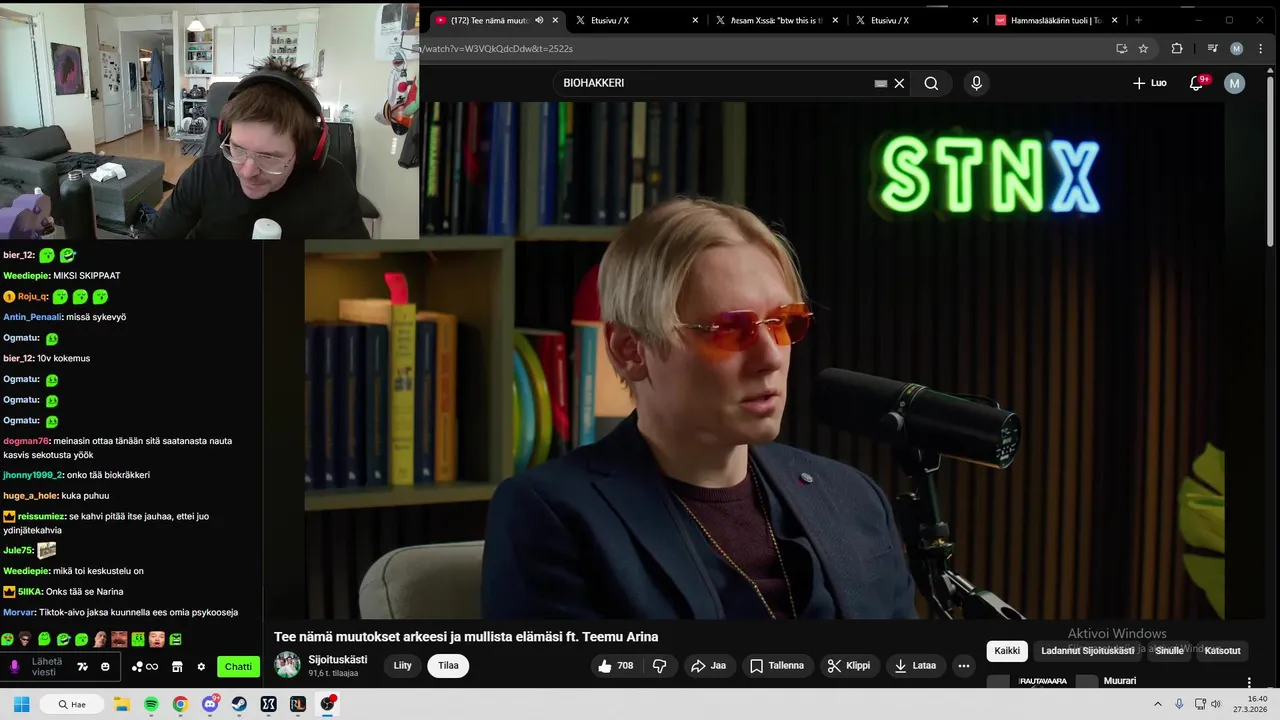The image size is (1280, 720).
Task: Share the video using Jaa
Action: (709, 665)
